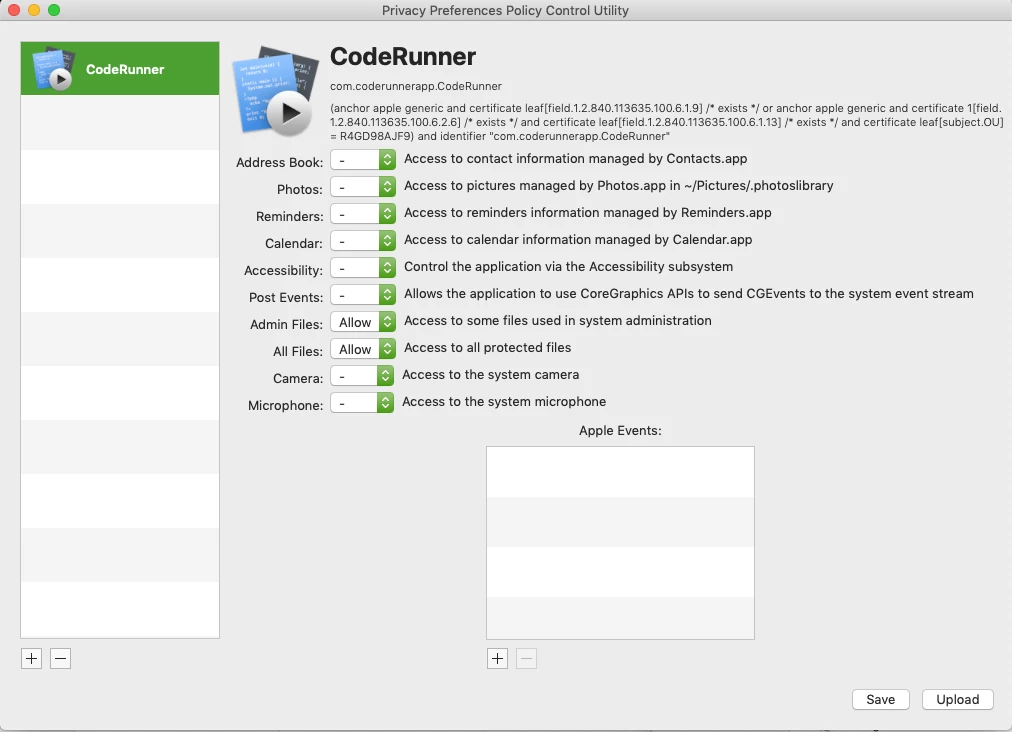Click the yellow minimize window button

(34, 10)
